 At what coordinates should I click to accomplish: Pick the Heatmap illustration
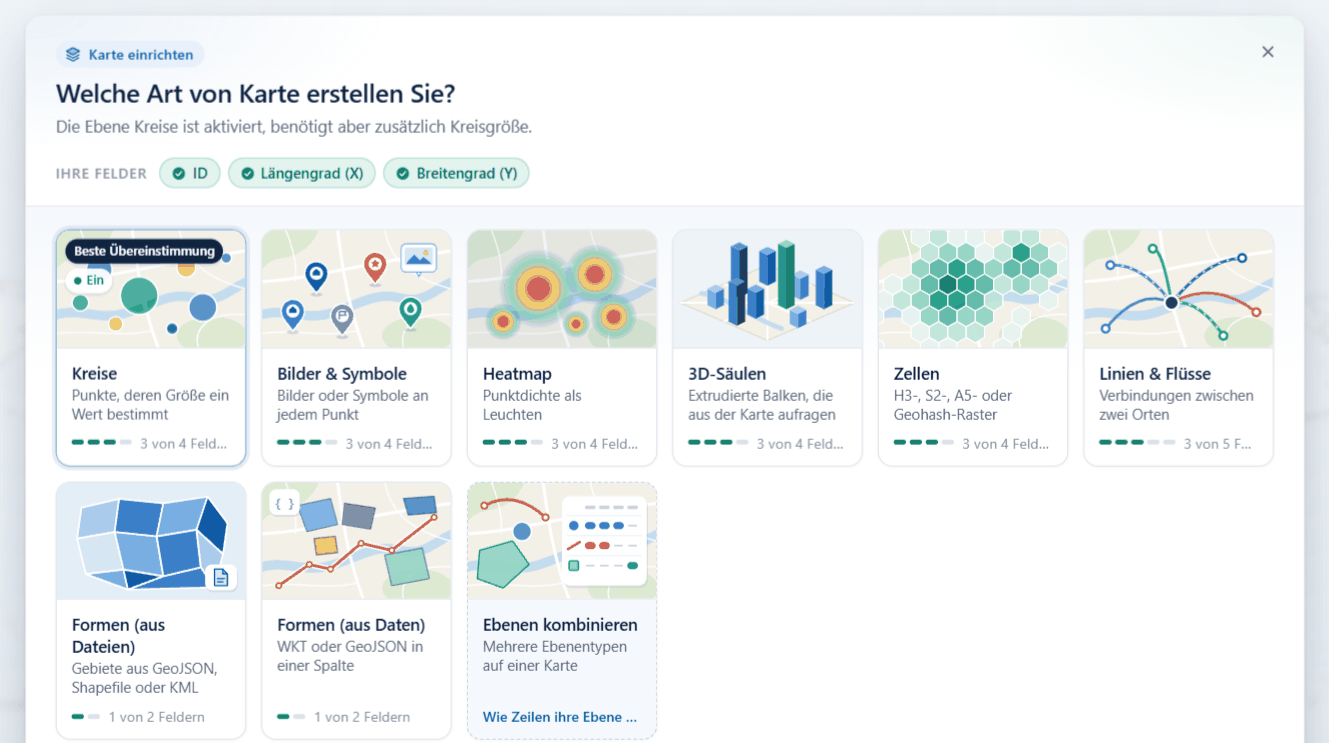562,289
